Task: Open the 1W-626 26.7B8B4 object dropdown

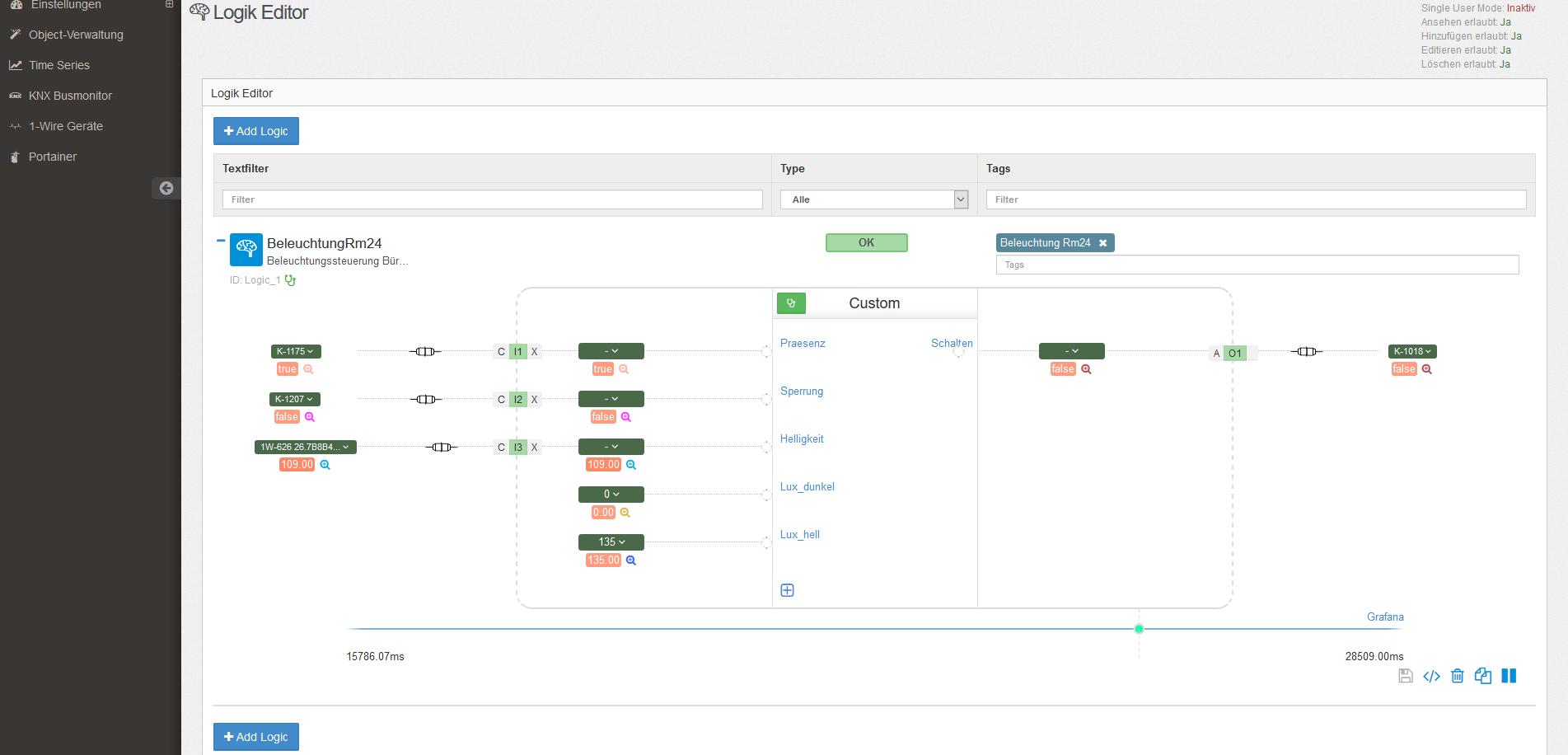Action: tap(305, 447)
